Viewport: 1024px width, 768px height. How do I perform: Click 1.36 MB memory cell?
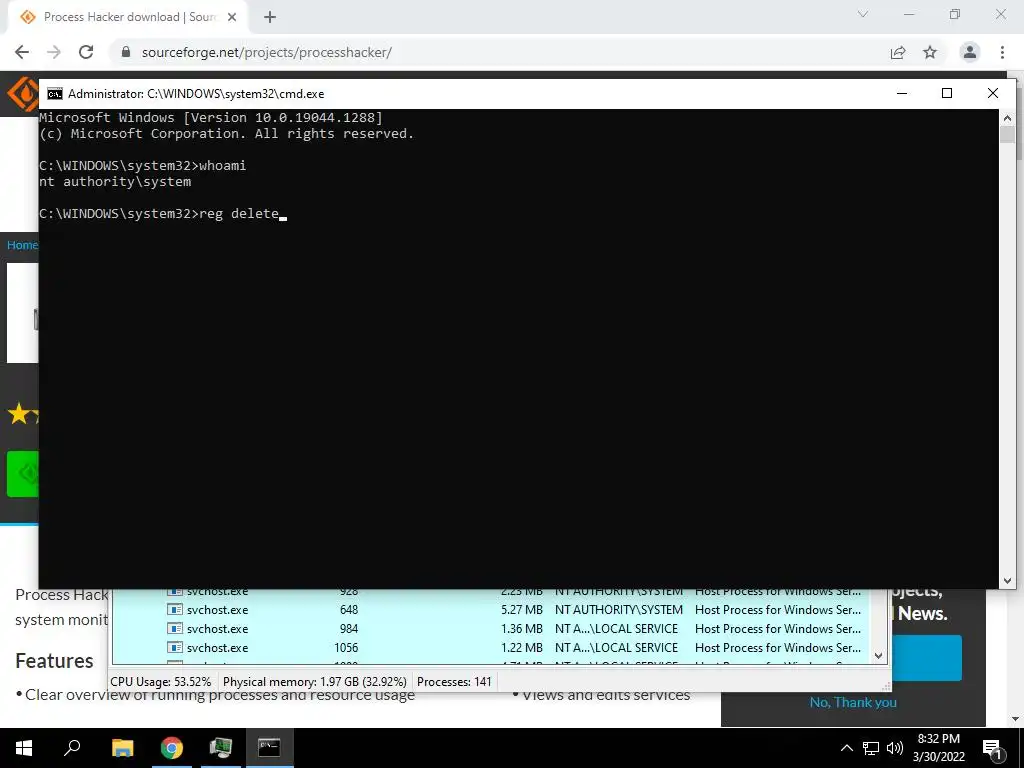522,628
